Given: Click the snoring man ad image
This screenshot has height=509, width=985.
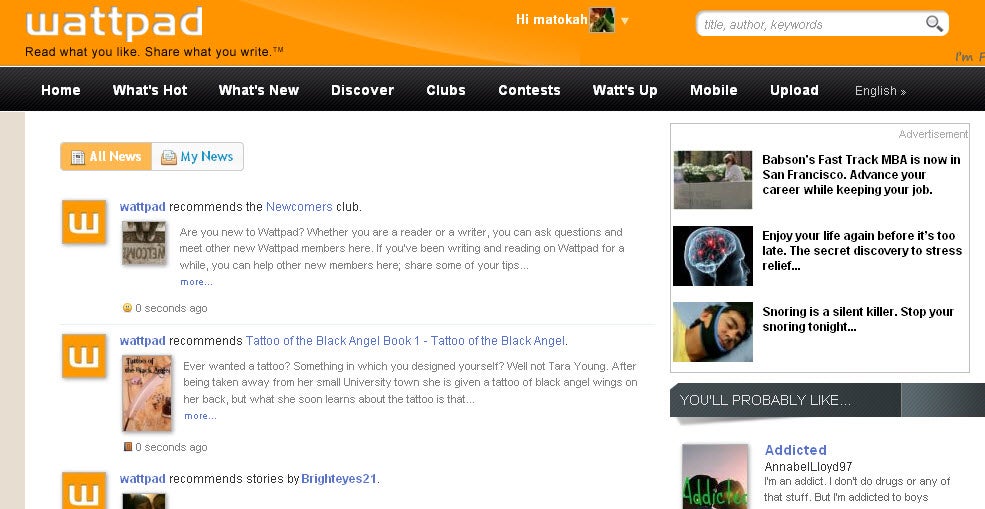Looking at the screenshot, I should [713, 332].
